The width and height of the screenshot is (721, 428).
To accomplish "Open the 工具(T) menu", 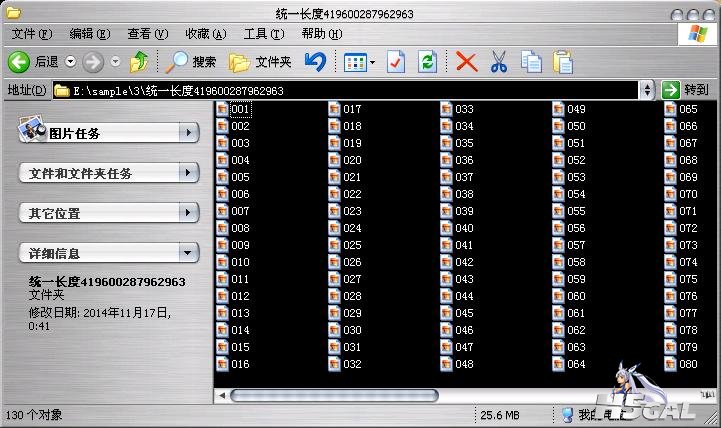I will [264, 34].
